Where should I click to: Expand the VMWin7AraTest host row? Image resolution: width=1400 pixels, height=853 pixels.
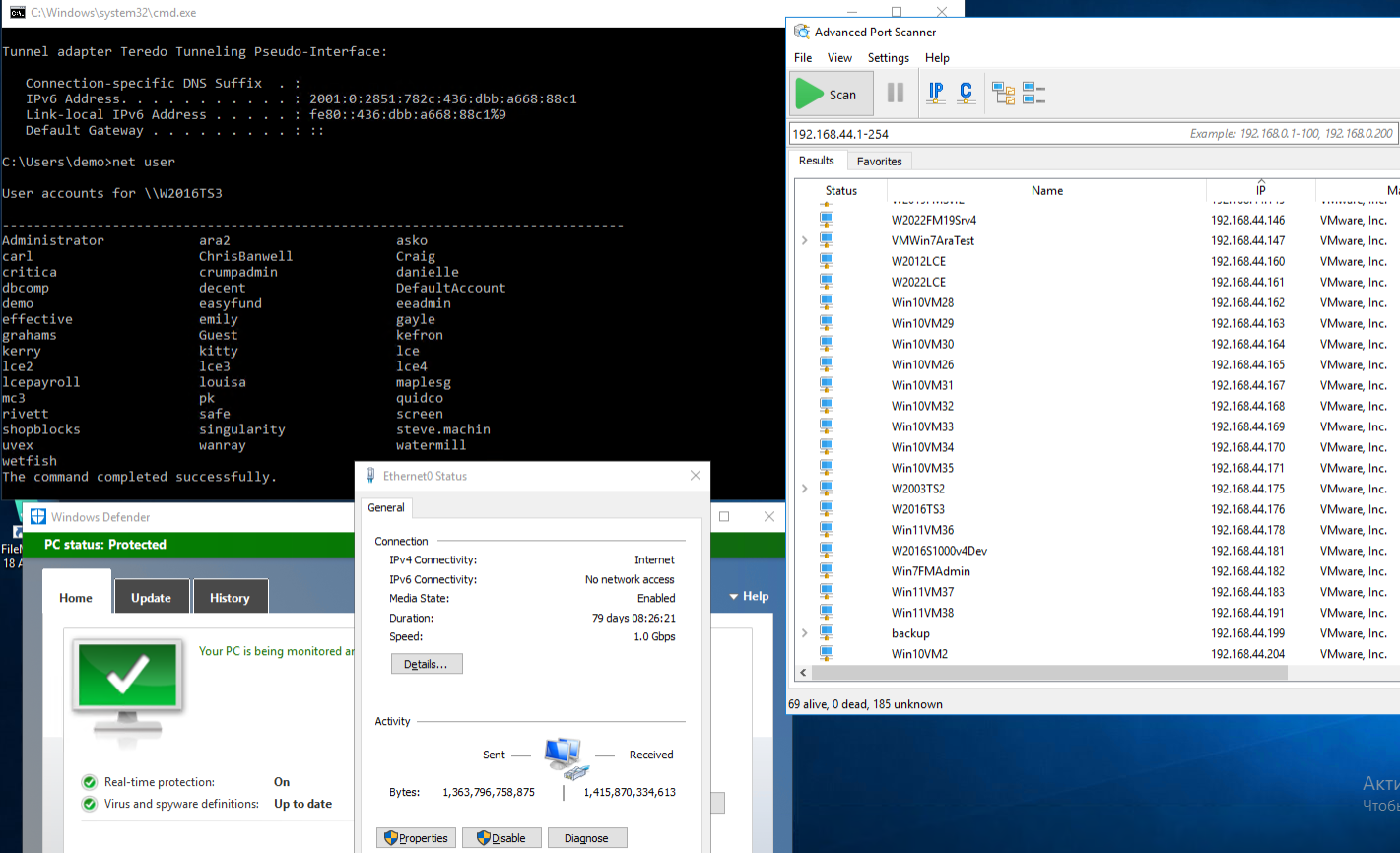pyautogui.click(x=805, y=240)
